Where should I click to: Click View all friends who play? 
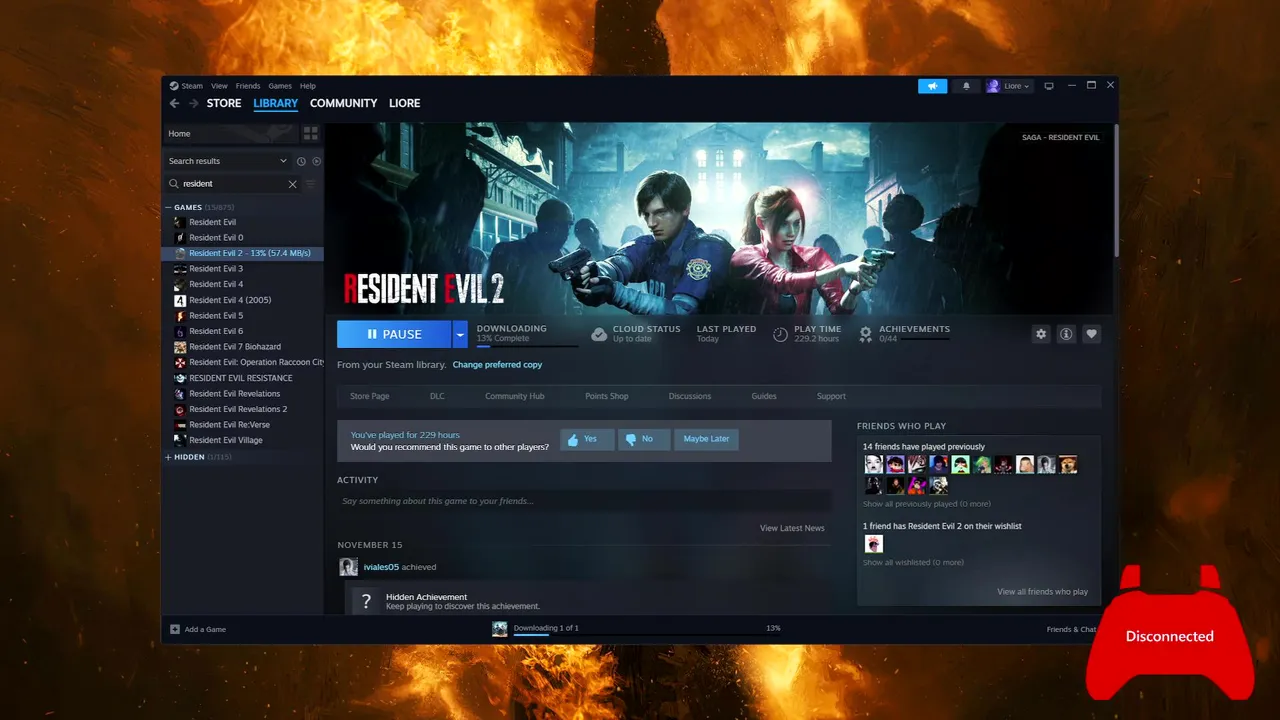[1042, 592]
